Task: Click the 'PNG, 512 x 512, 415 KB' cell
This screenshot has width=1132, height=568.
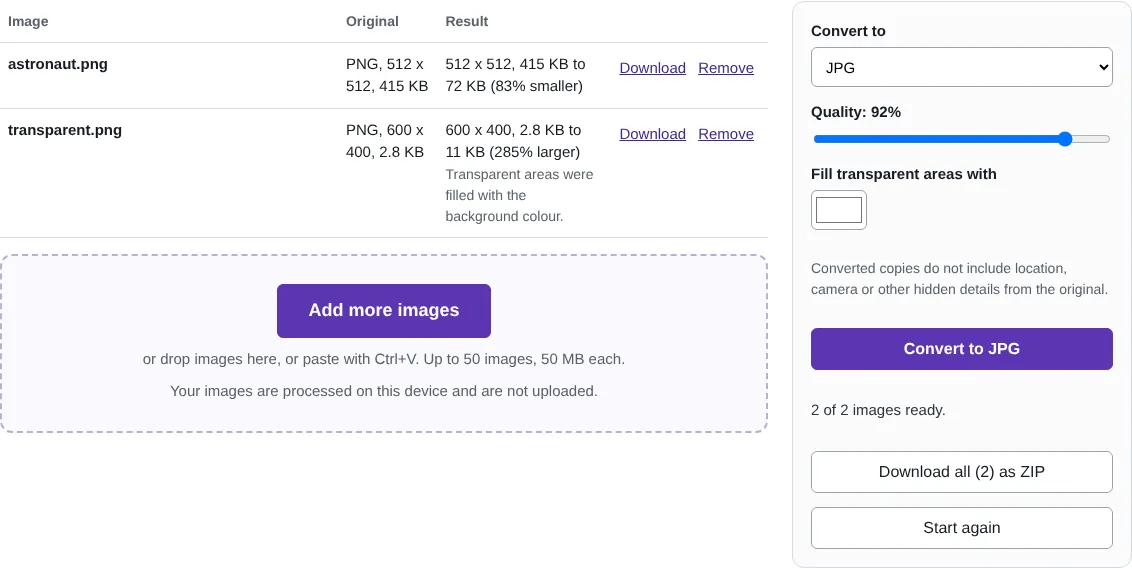Action: (387, 75)
